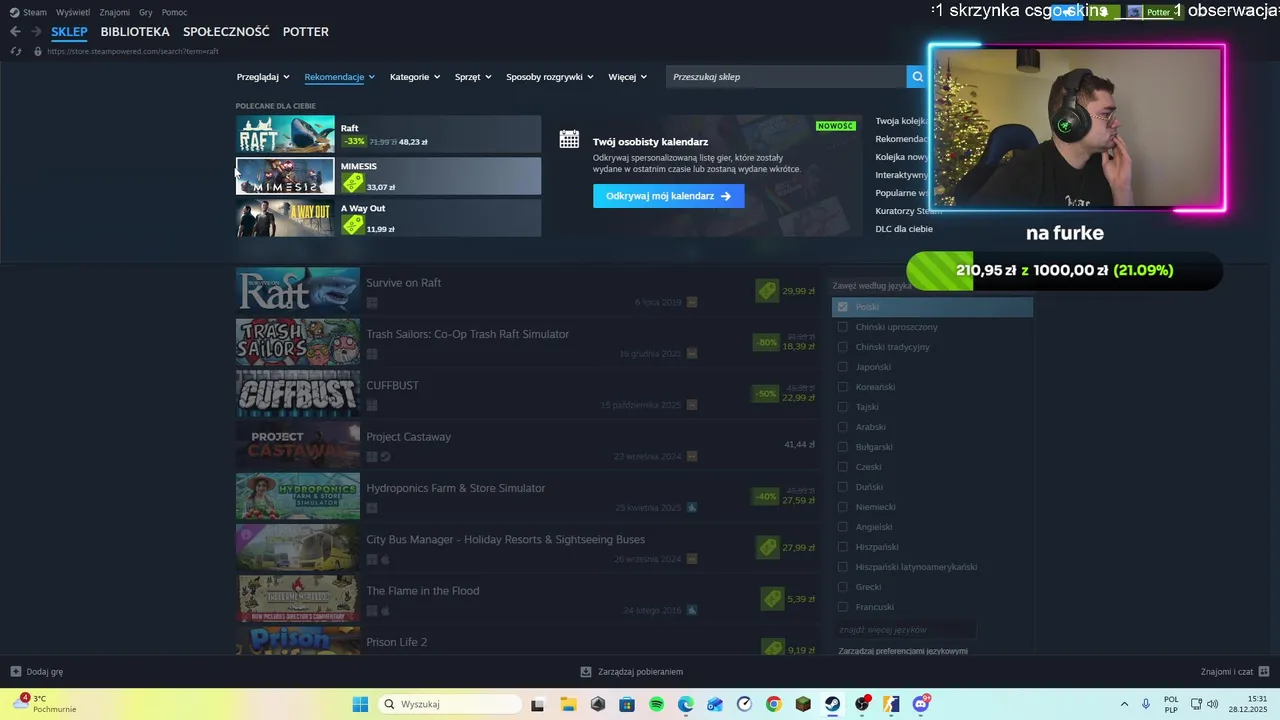Expand the Więcej dropdown

(x=628, y=77)
